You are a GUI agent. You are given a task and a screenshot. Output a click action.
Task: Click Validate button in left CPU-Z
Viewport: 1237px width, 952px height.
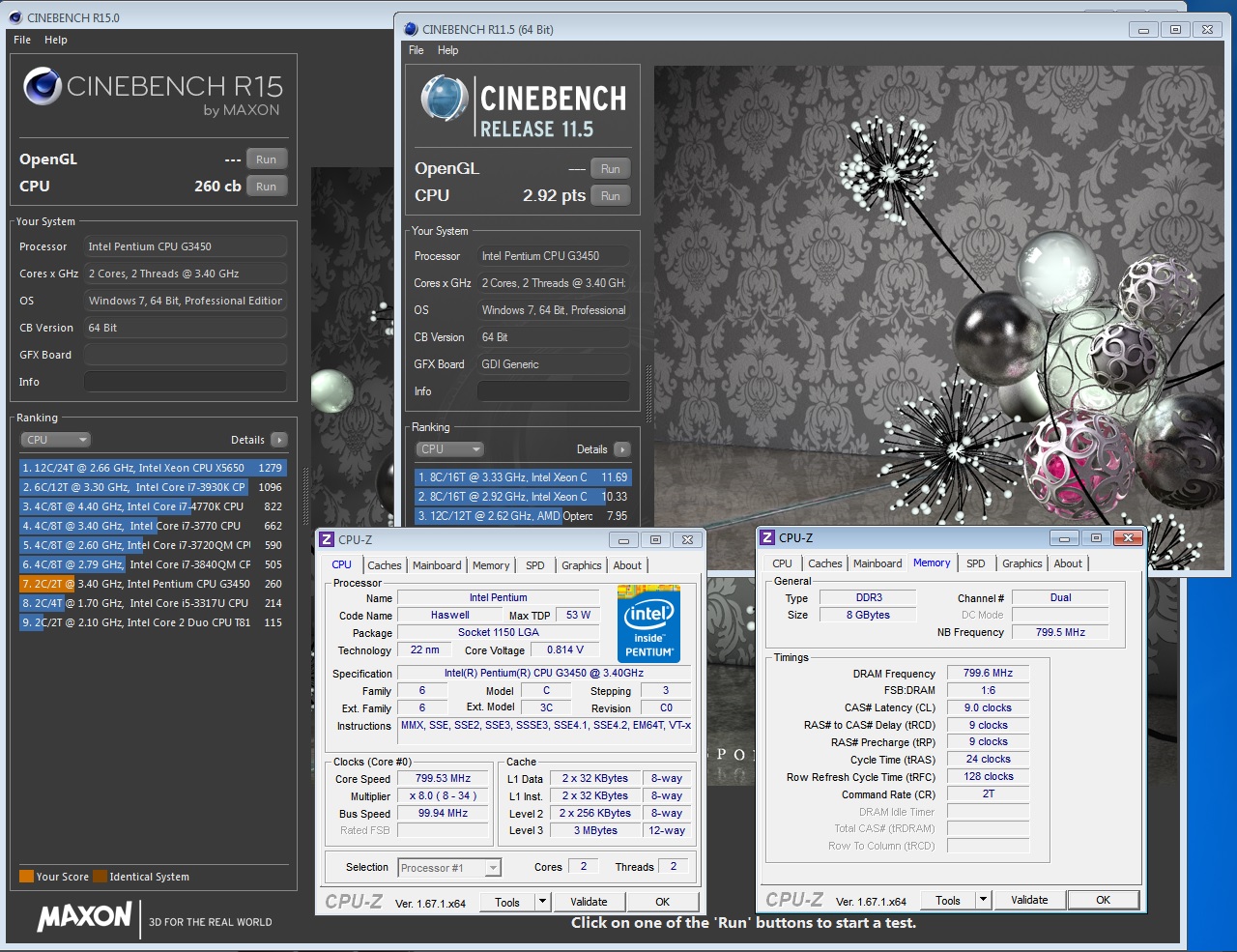589,902
